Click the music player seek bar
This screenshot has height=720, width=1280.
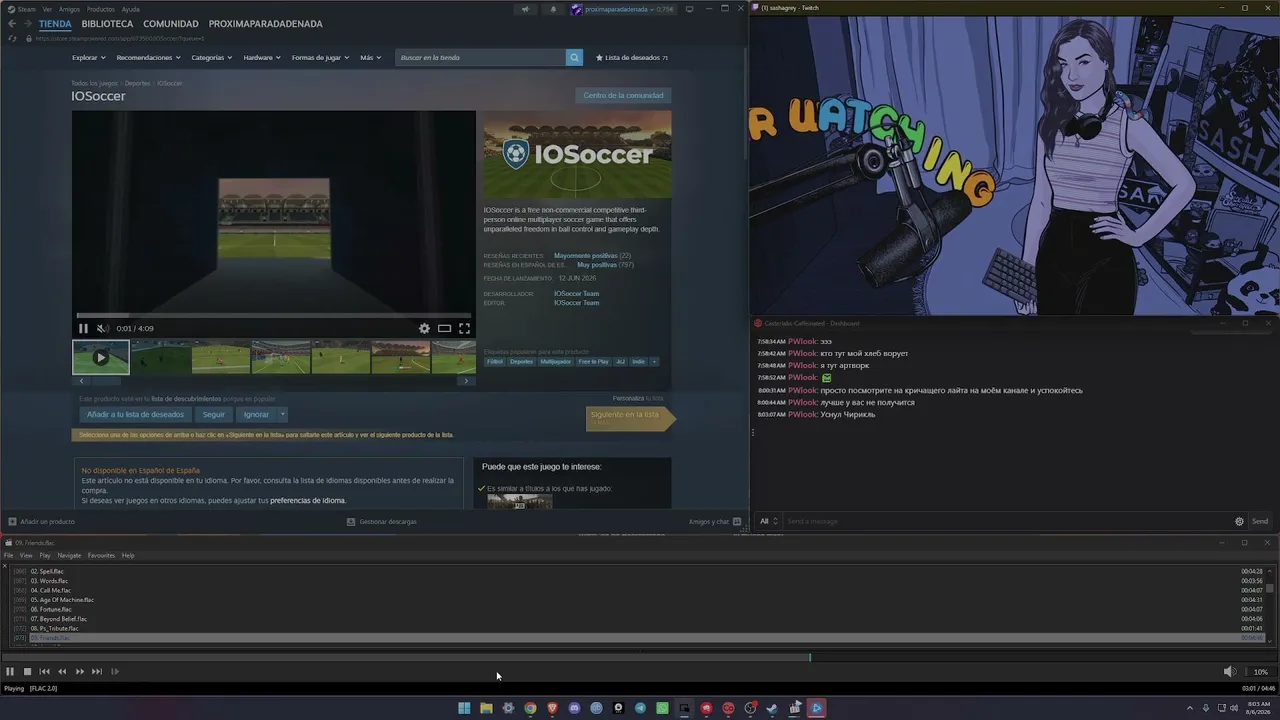point(640,657)
